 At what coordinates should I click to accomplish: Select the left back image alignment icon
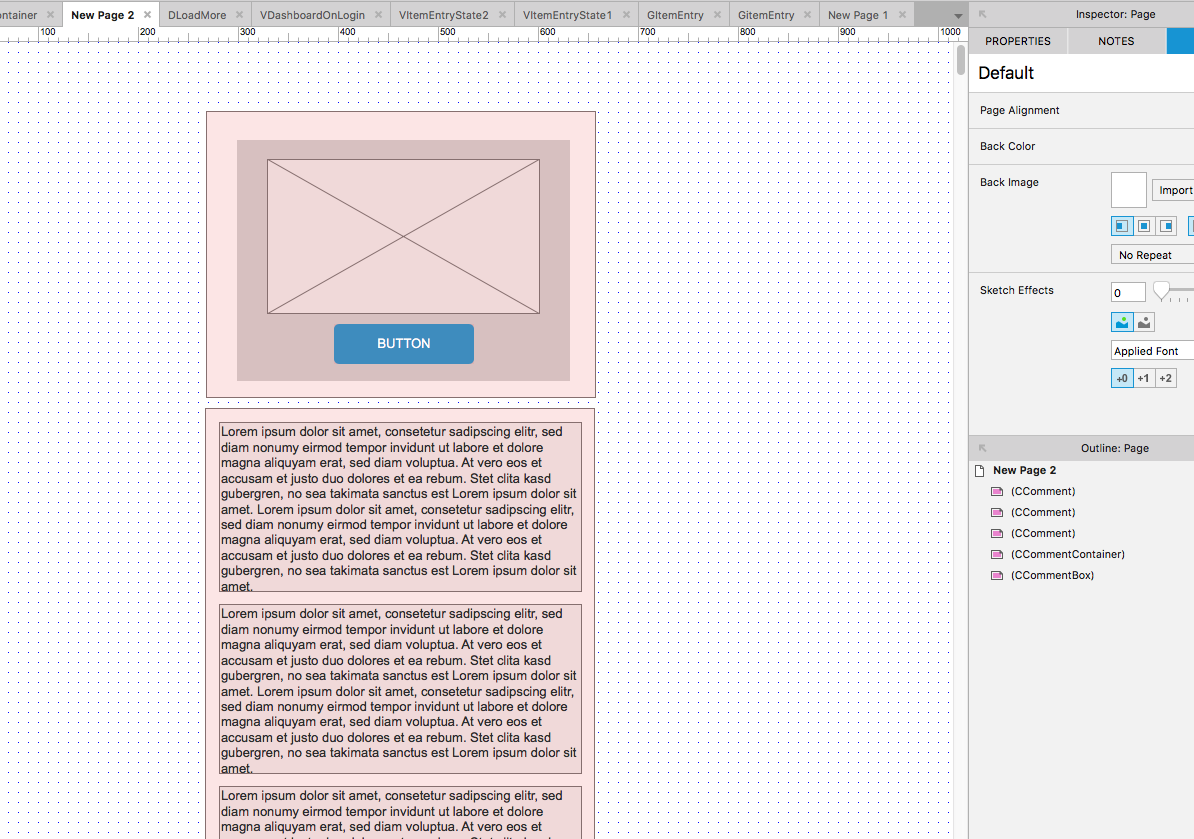point(1121,225)
